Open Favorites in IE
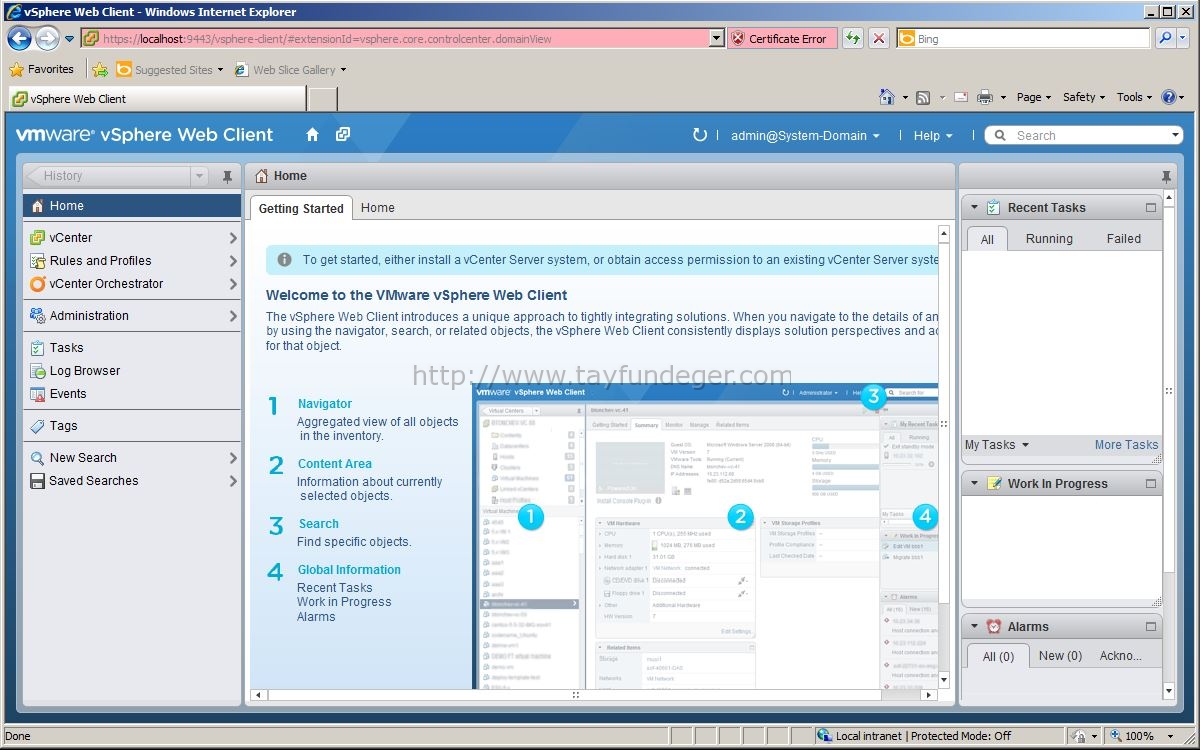 41,70
